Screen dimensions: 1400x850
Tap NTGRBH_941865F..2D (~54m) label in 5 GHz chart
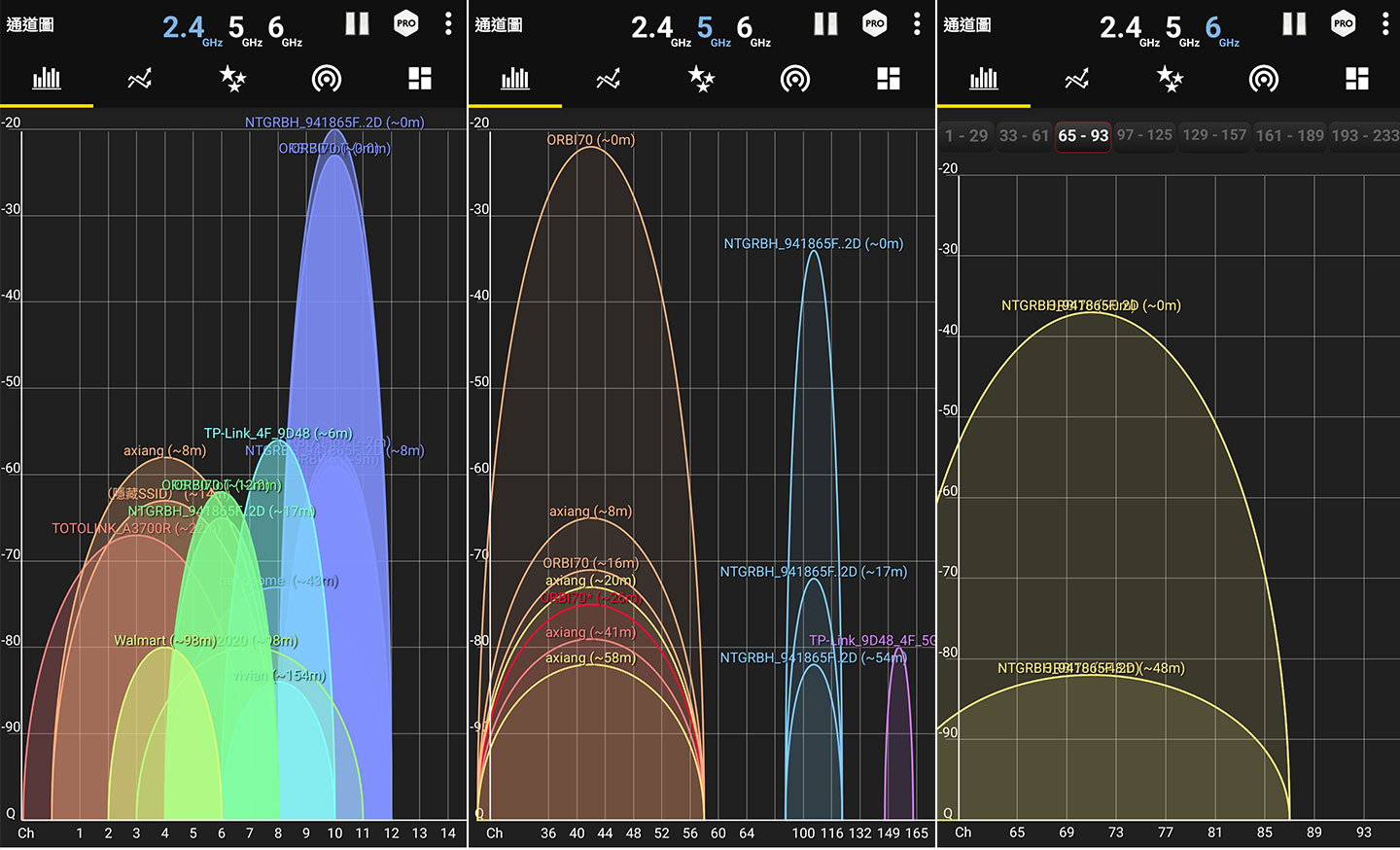point(813,657)
